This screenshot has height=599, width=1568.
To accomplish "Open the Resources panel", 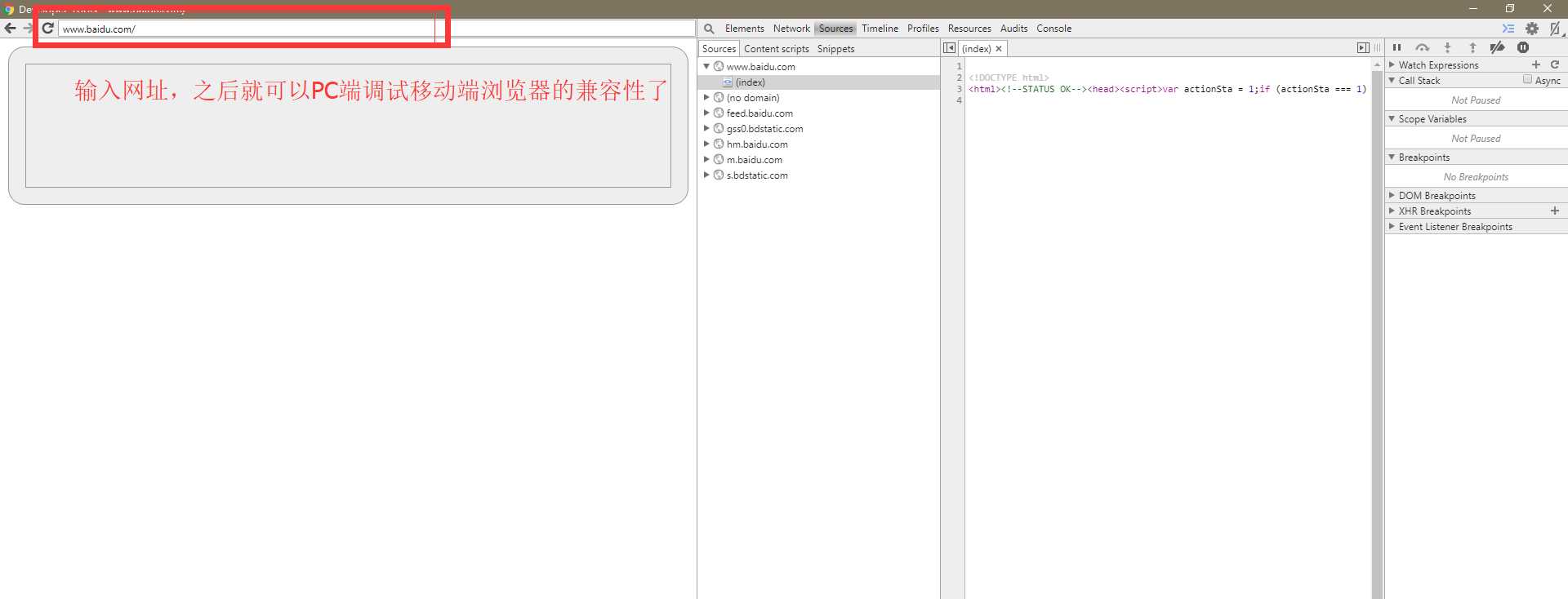I will [969, 29].
